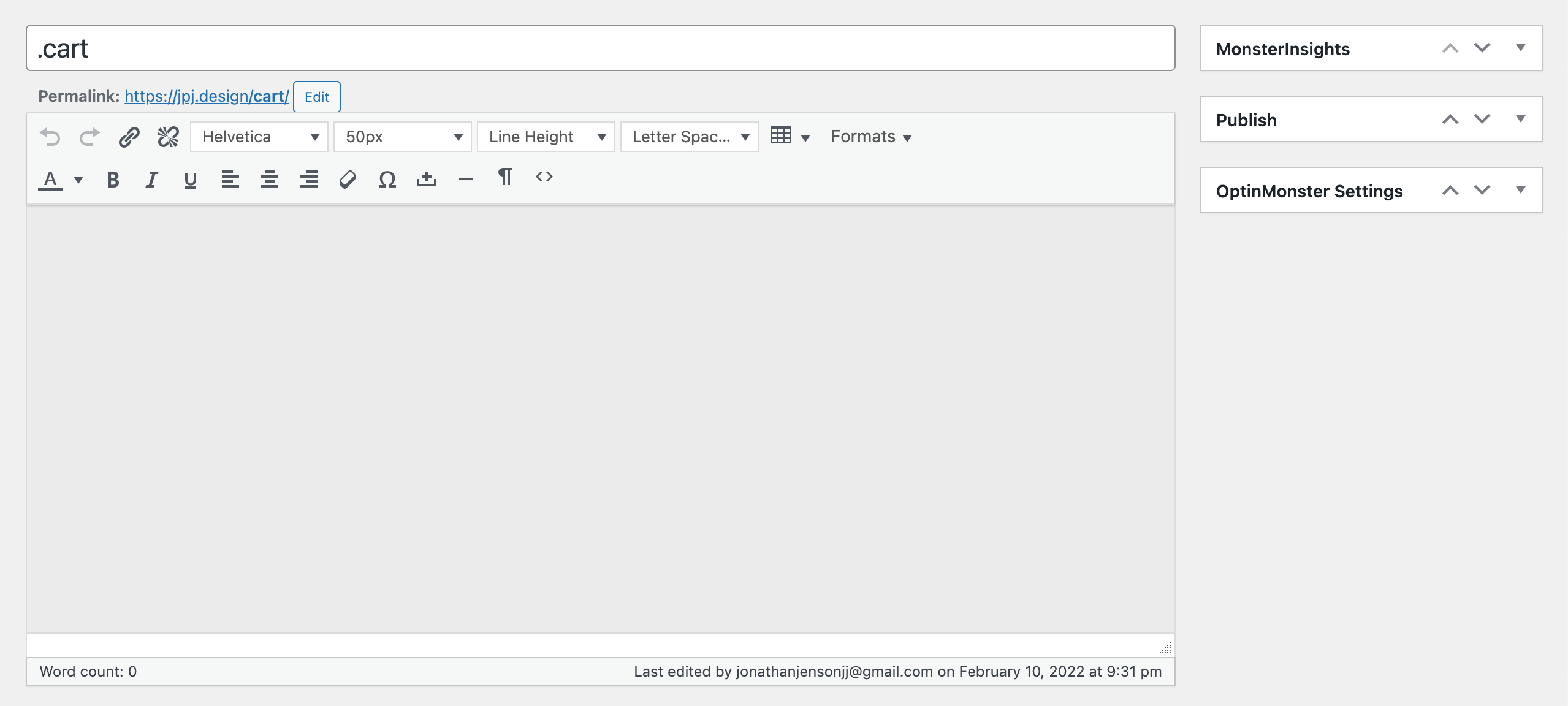Image resolution: width=1568 pixels, height=706 pixels.
Task: Expand the Line Height dropdown
Action: coord(546,137)
